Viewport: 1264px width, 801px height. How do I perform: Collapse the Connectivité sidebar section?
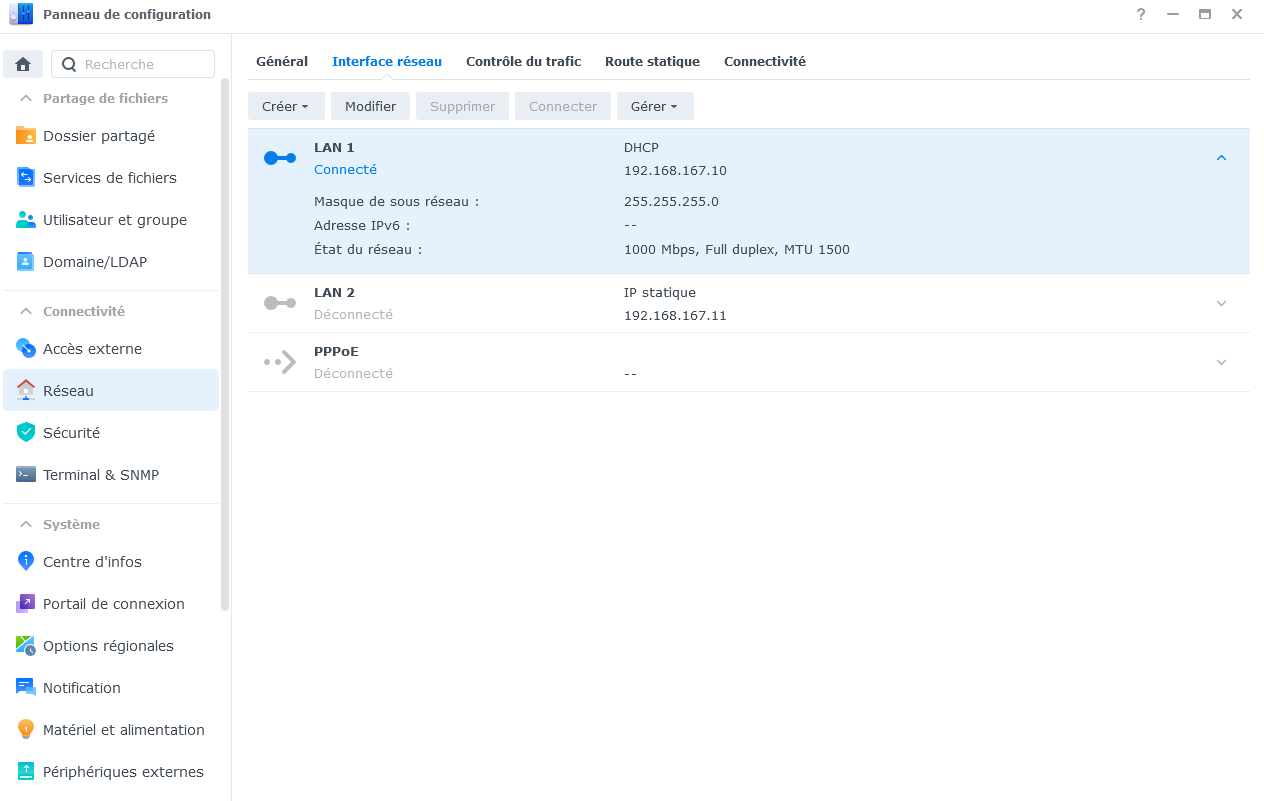click(25, 311)
